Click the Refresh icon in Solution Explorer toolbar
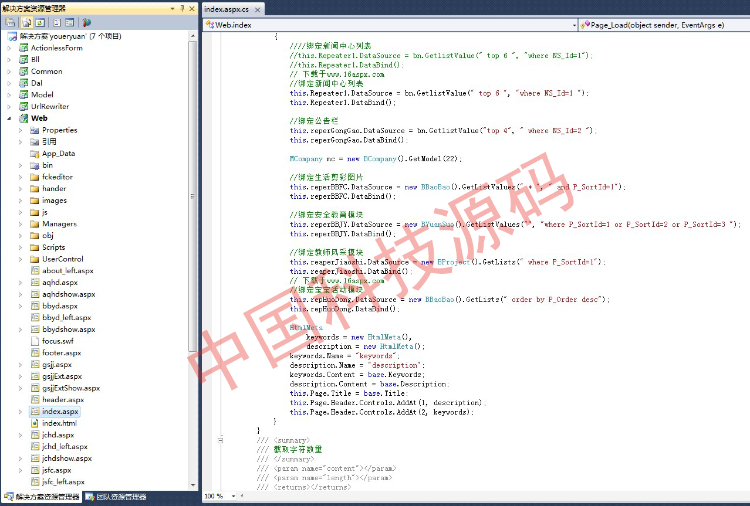The width and height of the screenshot is (750, 506). pos(40,22)
